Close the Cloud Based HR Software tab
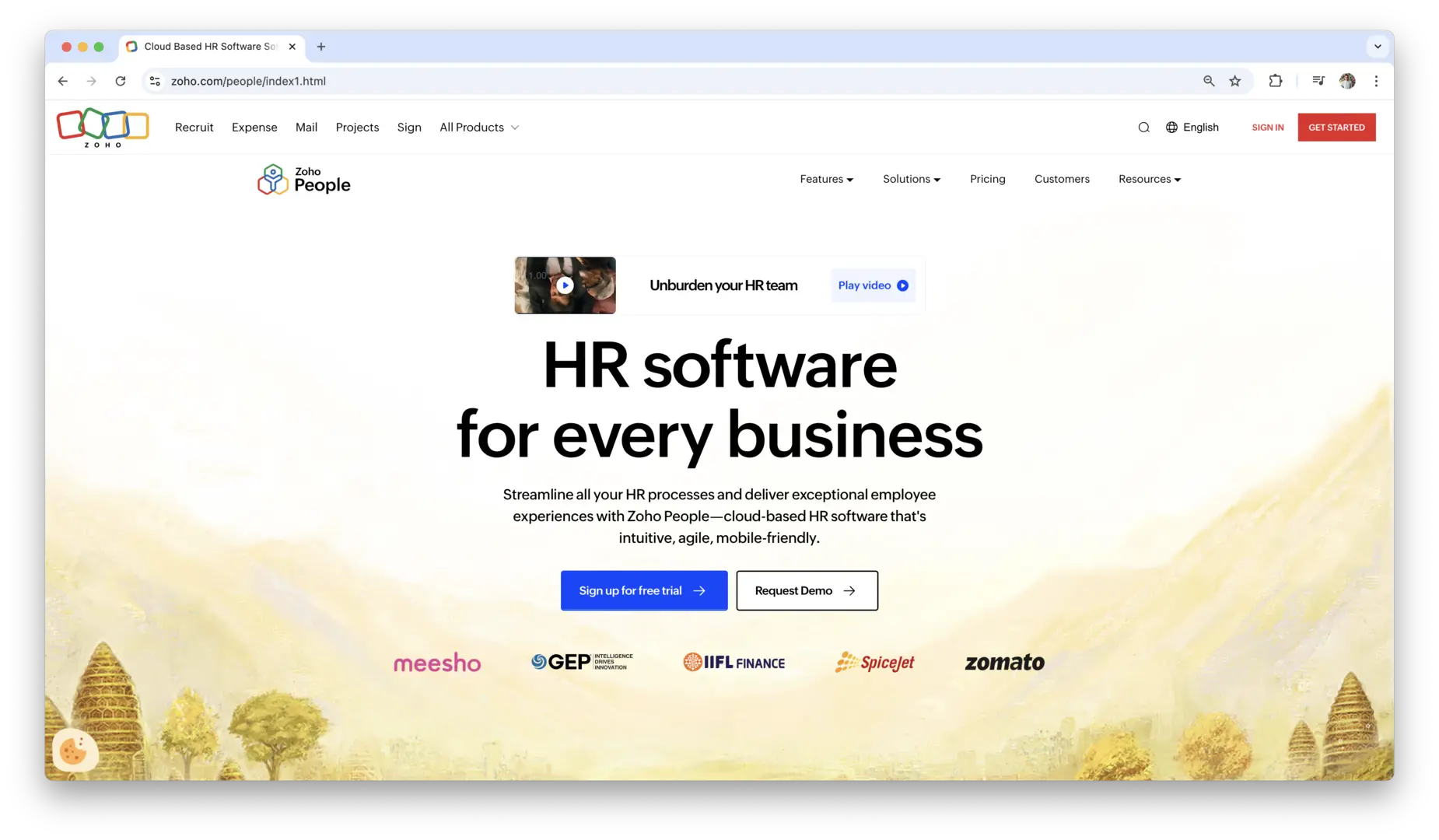This screenshot has height=840, width=1439. [292, 47]
